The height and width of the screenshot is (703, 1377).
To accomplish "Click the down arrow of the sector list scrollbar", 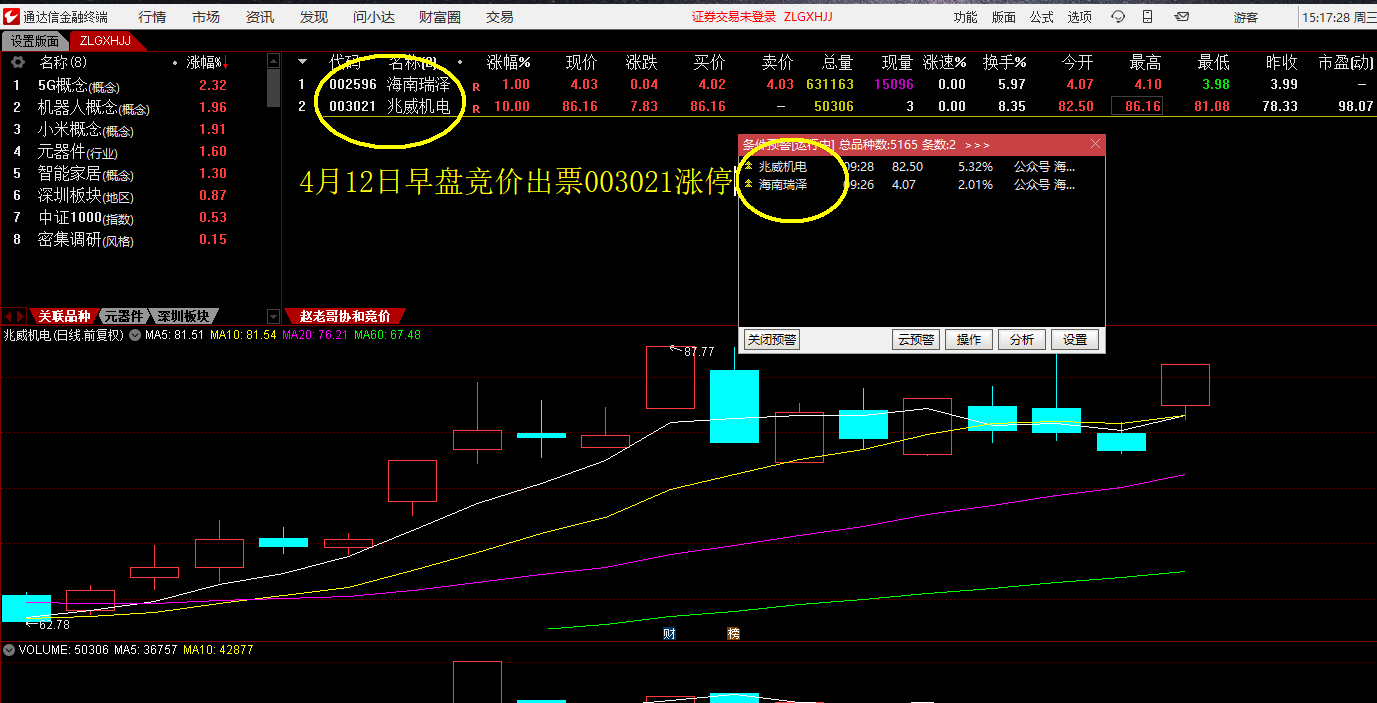I will click(x=274, y=316).
